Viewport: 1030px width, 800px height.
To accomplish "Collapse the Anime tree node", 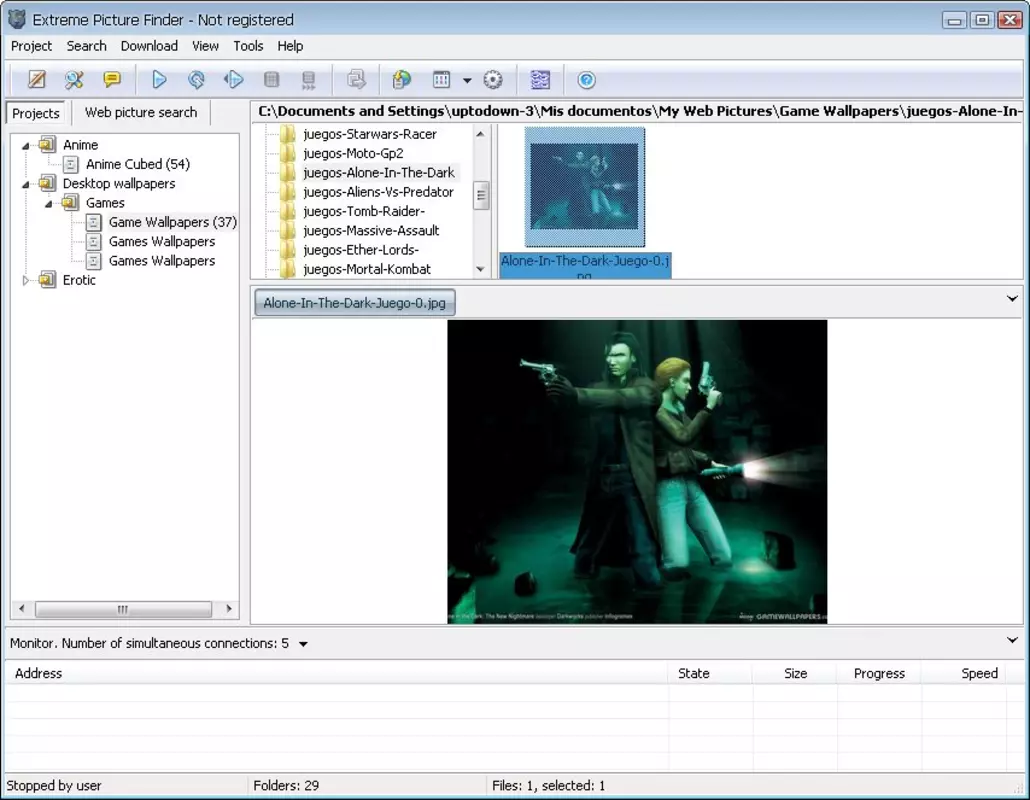I will point(26,146).
